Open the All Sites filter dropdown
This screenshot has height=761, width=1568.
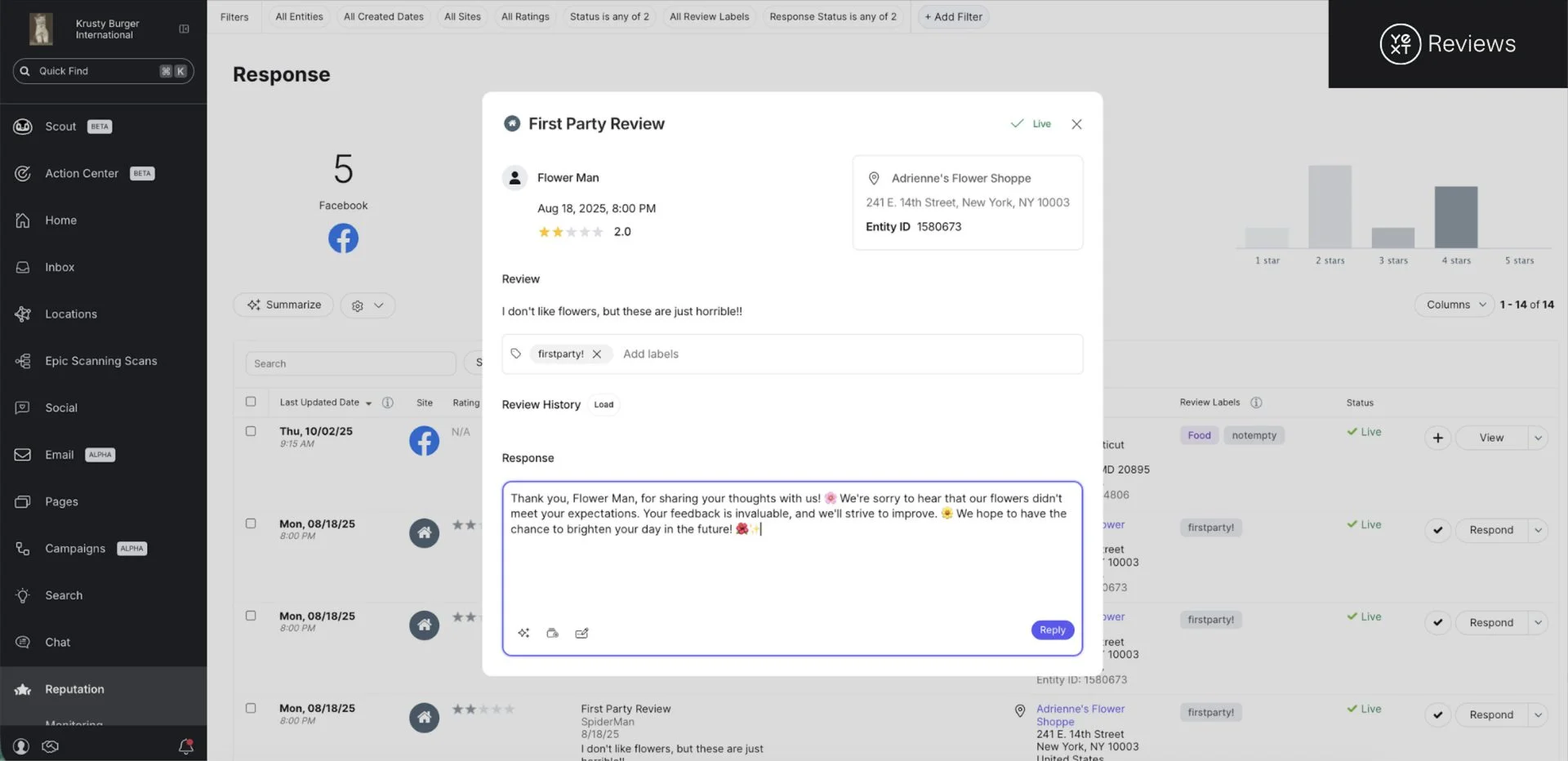(x=462, y=16)
